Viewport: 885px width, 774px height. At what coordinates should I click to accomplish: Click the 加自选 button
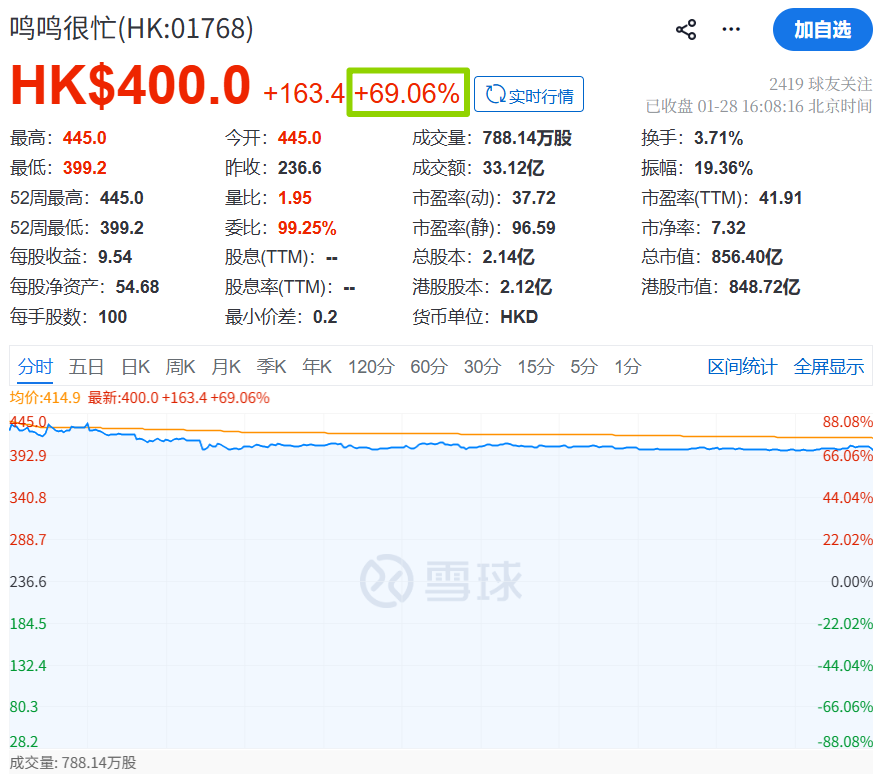pyautogui.click(x=822, y=30)
